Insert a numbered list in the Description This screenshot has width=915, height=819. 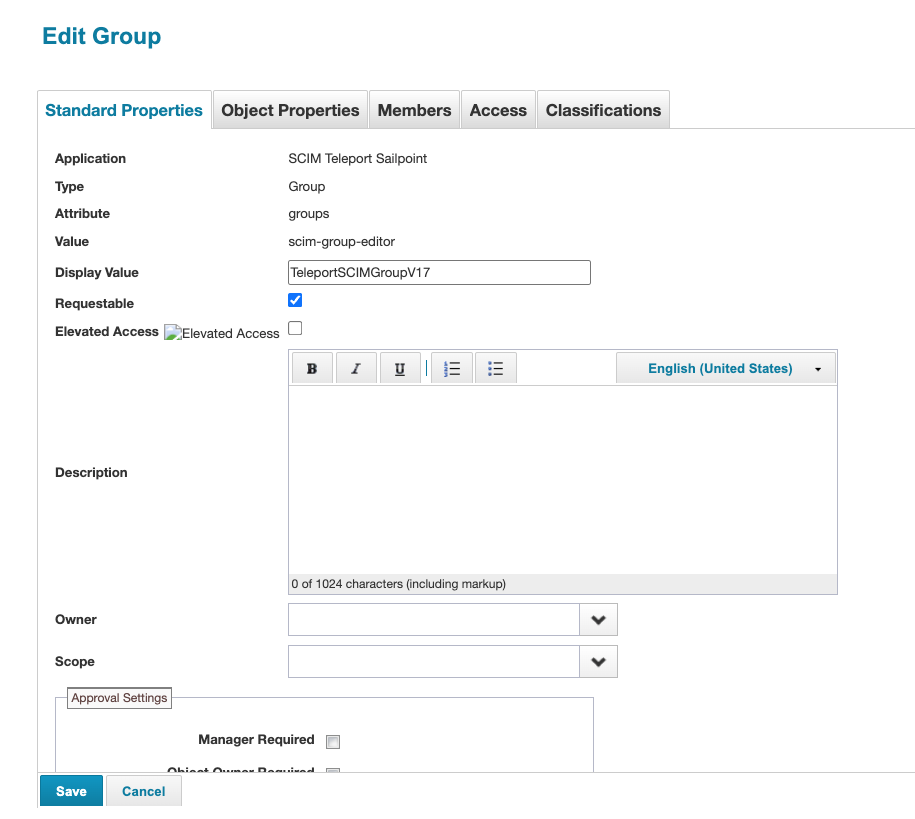click(451, 367)
